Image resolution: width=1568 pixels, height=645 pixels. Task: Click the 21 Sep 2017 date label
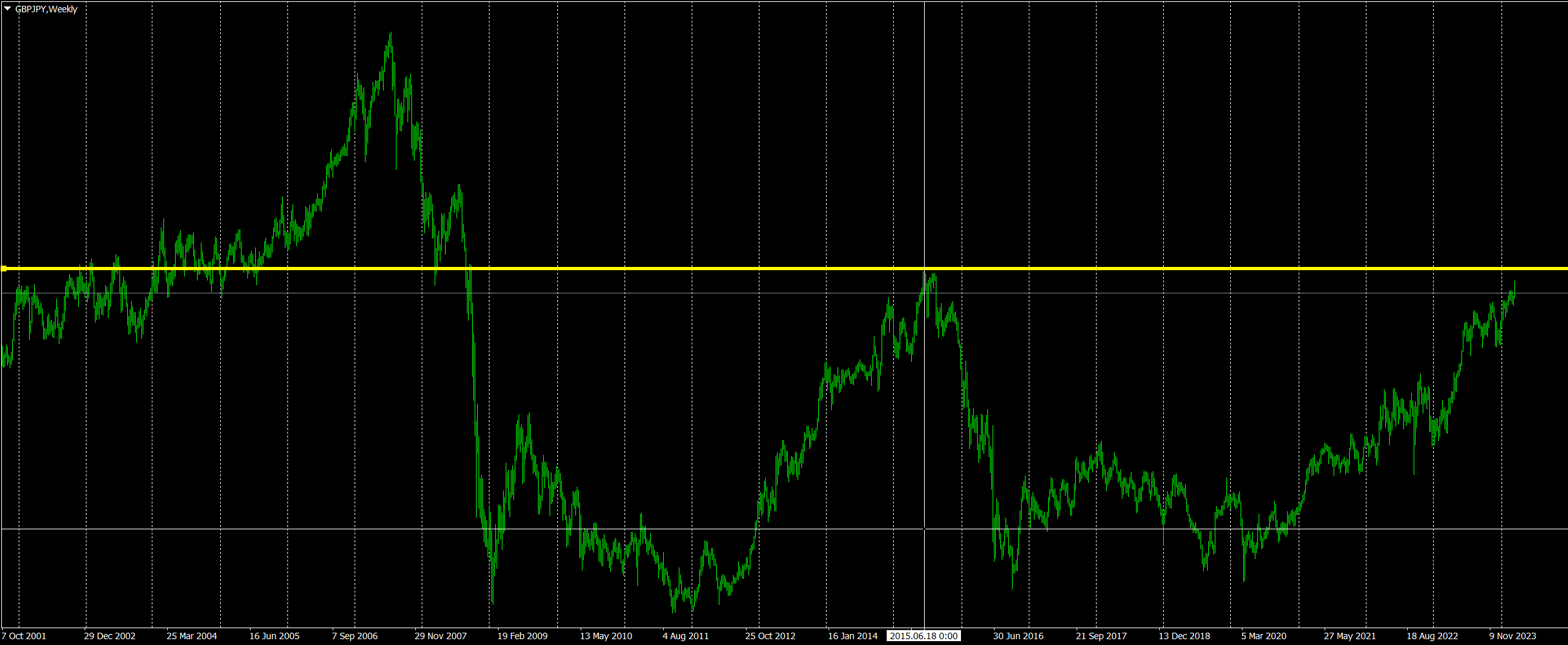click(x=1101, y=636)
